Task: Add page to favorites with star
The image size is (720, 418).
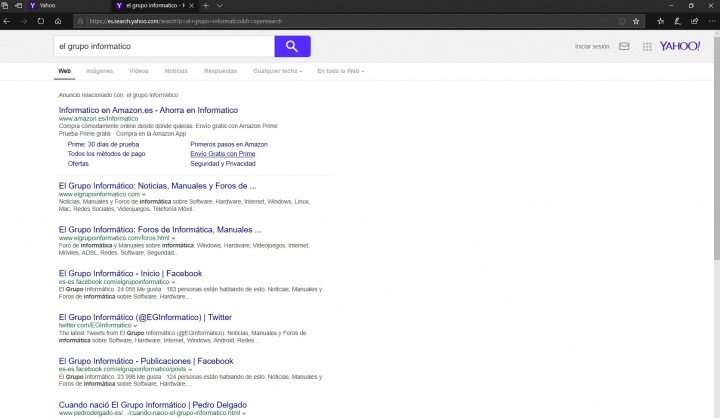Action: coord(636,21)
